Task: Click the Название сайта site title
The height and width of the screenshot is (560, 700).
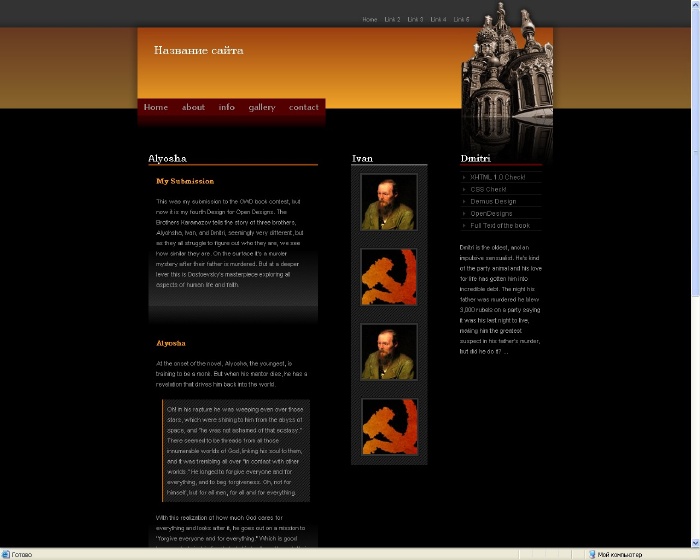Action: (199, 50)
